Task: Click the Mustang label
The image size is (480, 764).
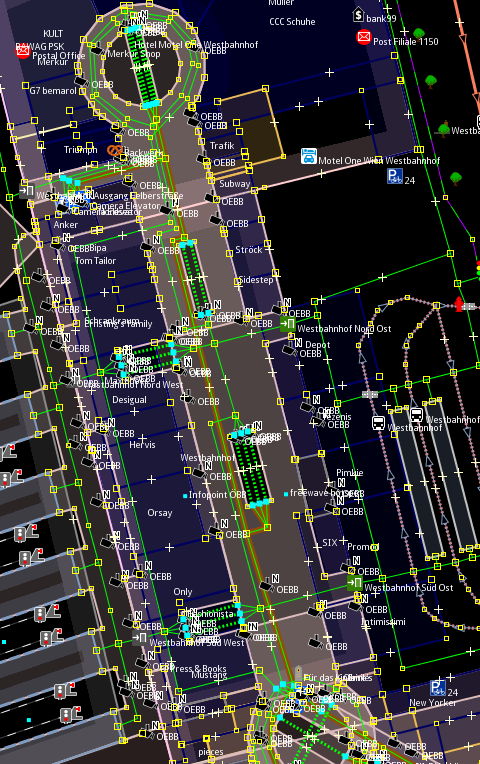Action: pyautogui.click(x=209, y=675)
